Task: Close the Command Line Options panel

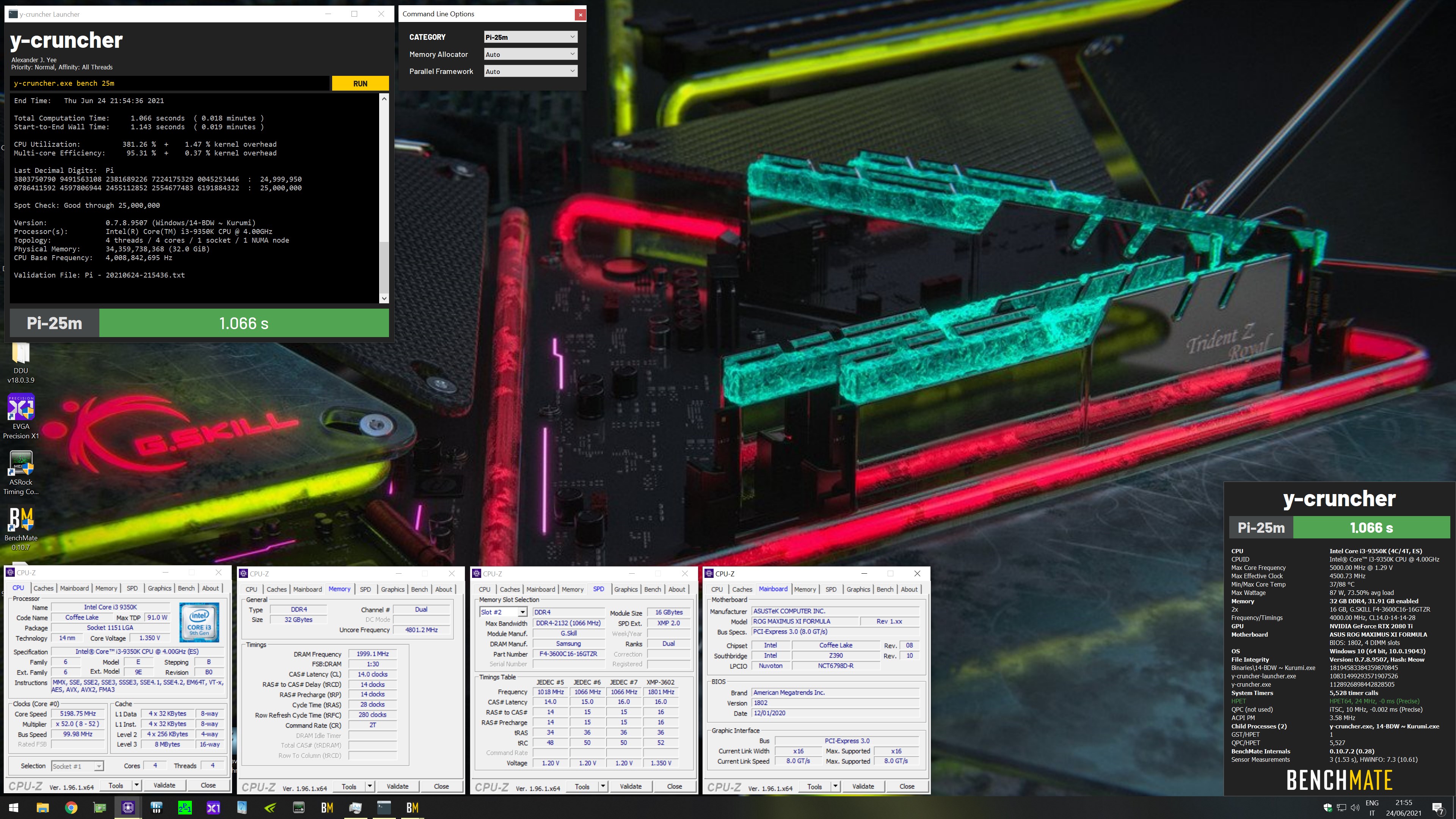Action: tap(580, 15)
